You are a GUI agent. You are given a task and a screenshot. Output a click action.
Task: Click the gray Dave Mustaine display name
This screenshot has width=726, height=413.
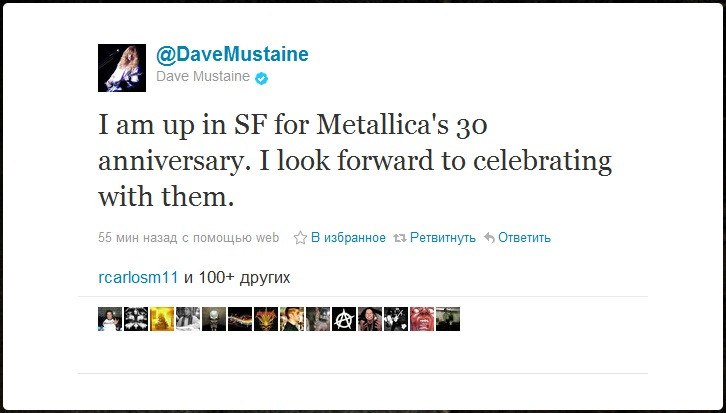click(203, 76)
